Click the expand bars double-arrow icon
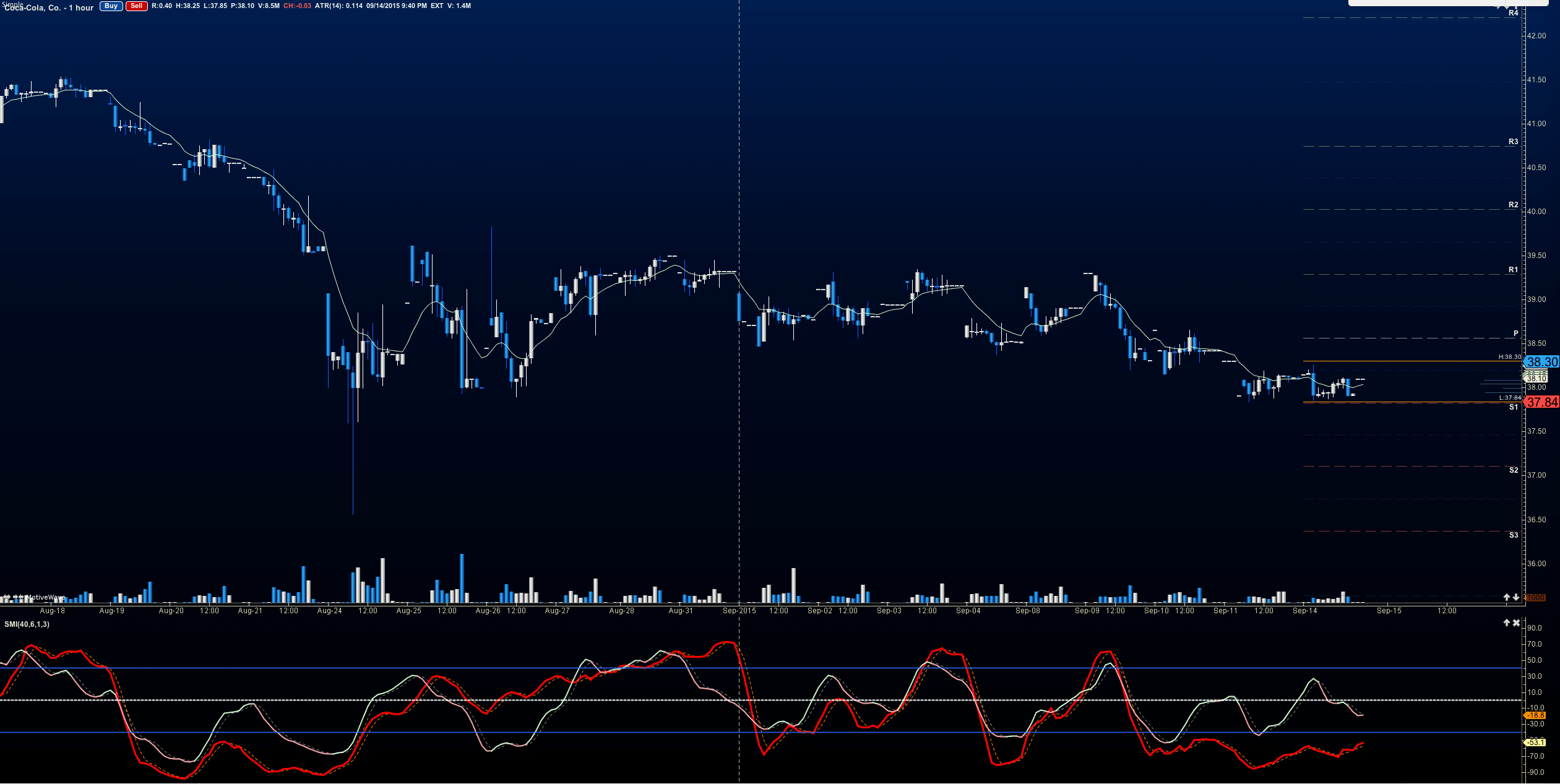Viewport: 1560px width, 784px height. pos(7,597)
